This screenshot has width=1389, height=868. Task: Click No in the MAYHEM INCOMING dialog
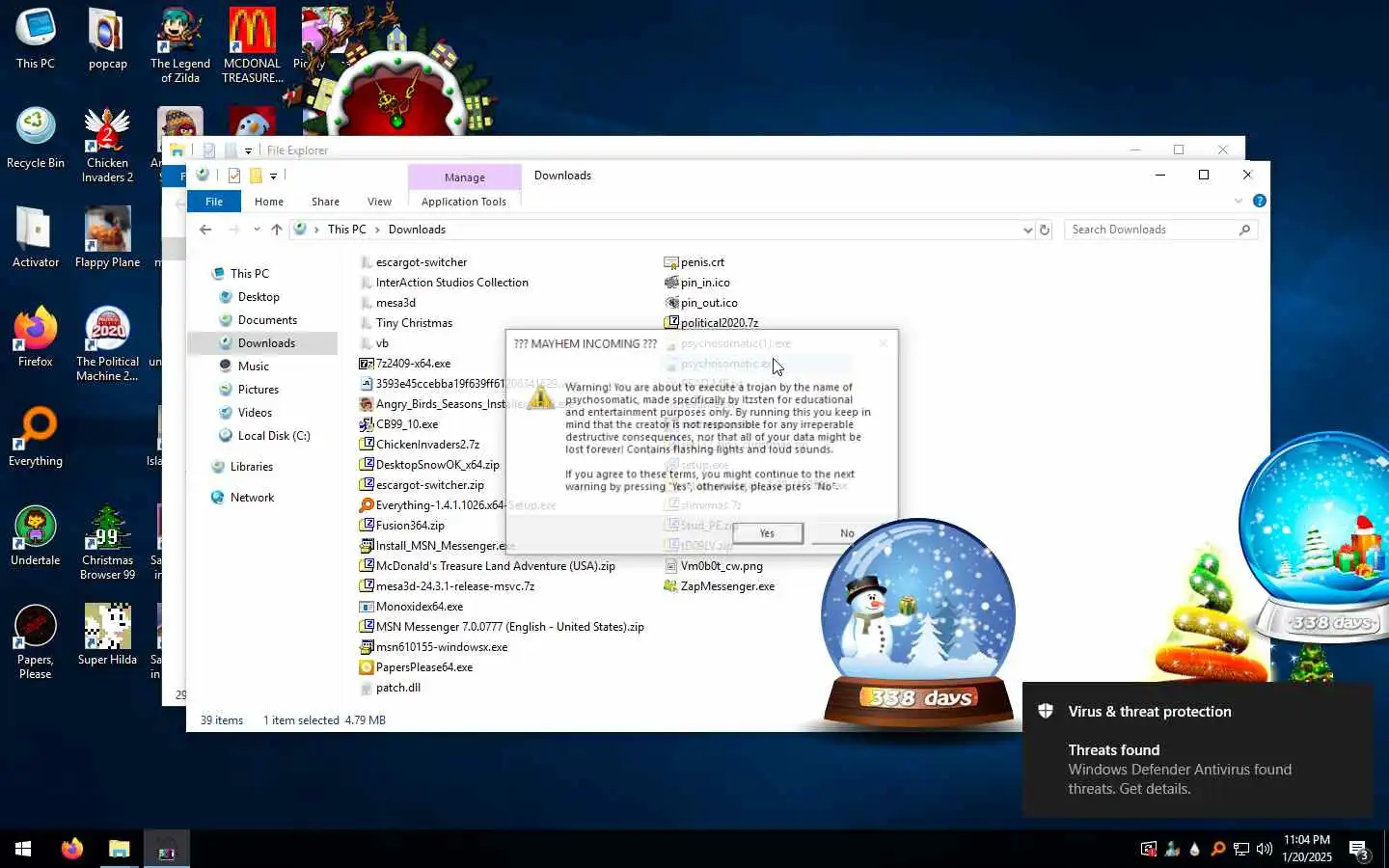[847, 533]
